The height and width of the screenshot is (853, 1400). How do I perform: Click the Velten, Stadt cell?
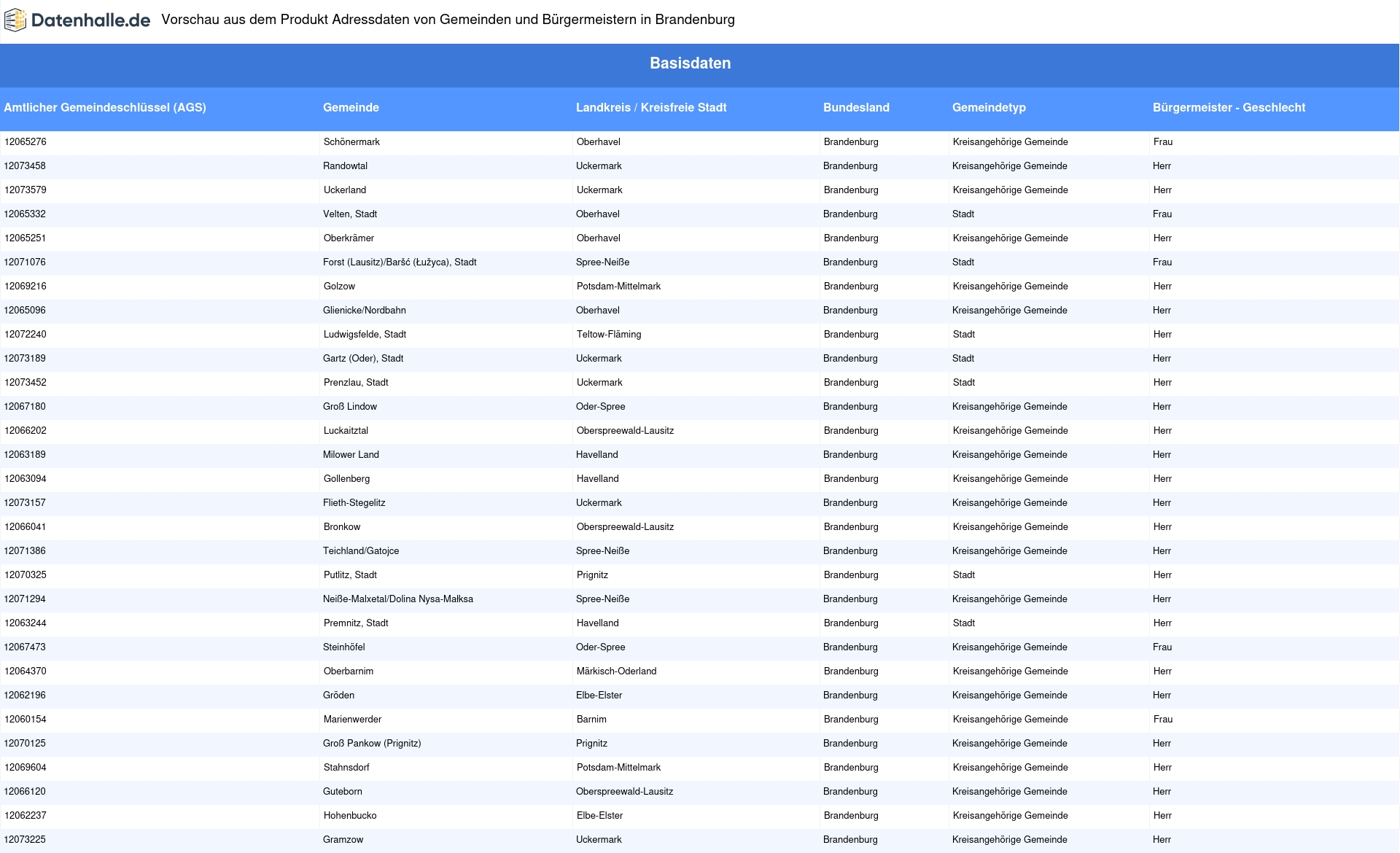[350, 214]
